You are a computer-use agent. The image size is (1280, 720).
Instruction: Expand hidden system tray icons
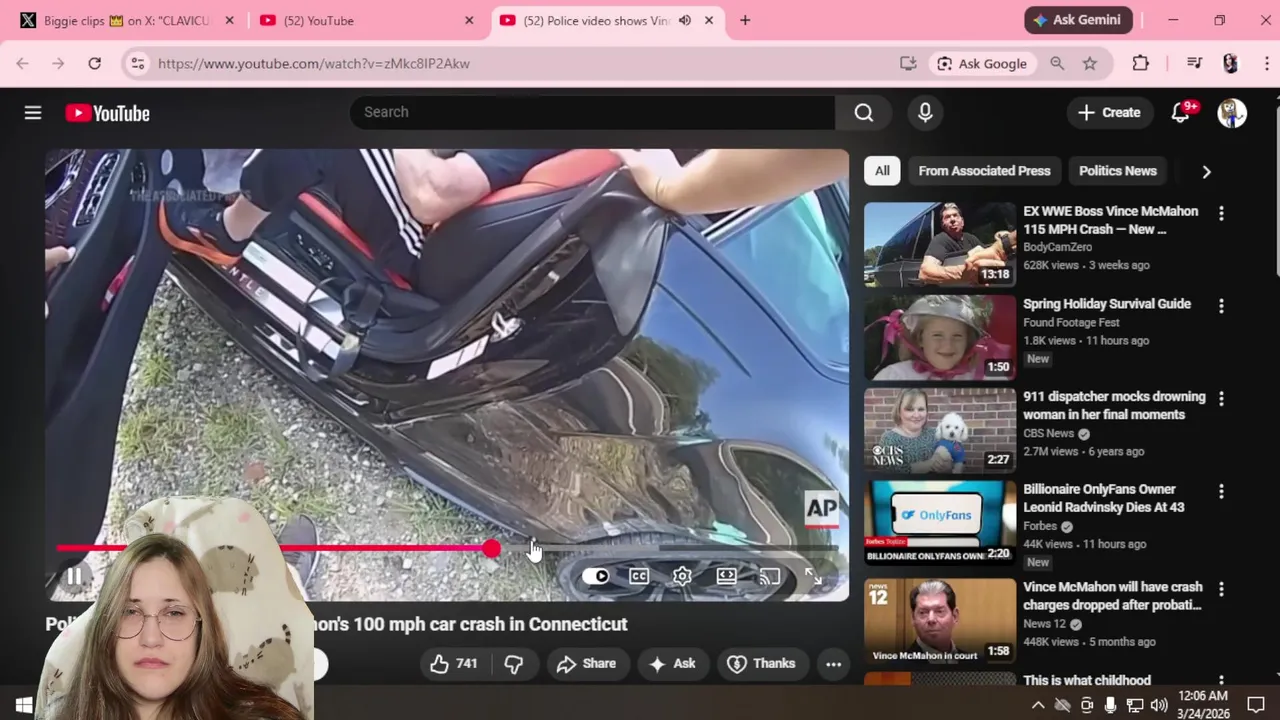click(x=1038, y=705)
